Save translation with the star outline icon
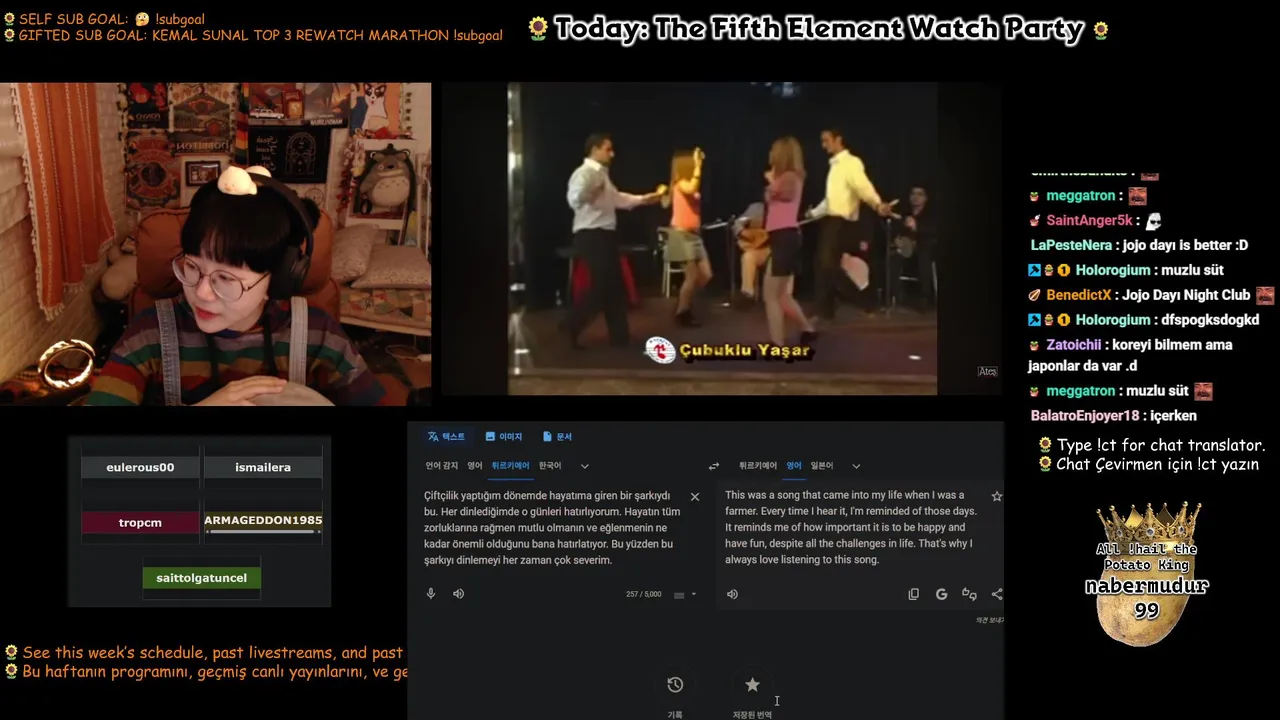Image resolution: width=1280 pixels, height=720 pixels. pyautogui.click(x=996, y=496)
